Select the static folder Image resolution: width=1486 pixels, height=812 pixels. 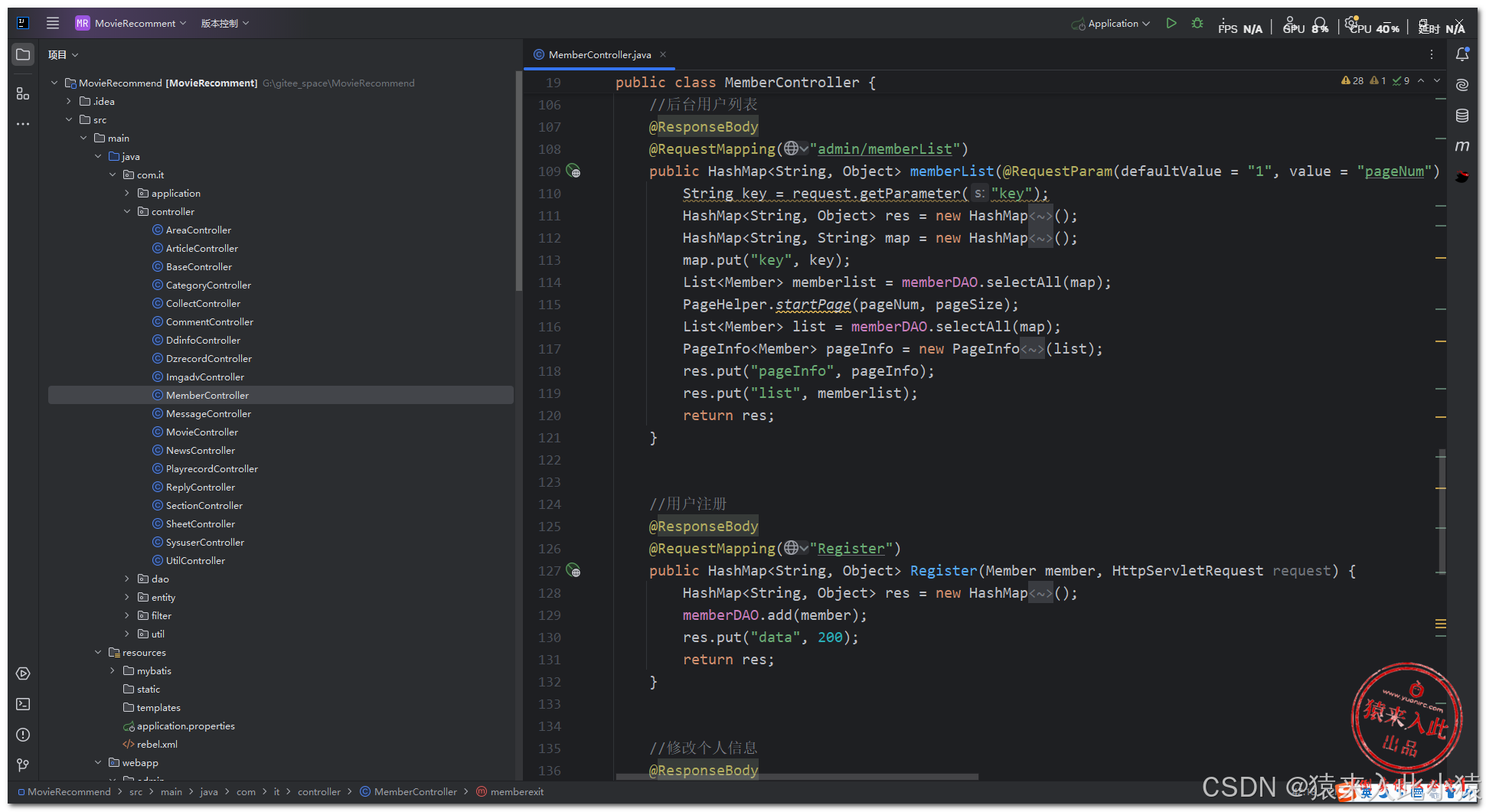(149, 689)
